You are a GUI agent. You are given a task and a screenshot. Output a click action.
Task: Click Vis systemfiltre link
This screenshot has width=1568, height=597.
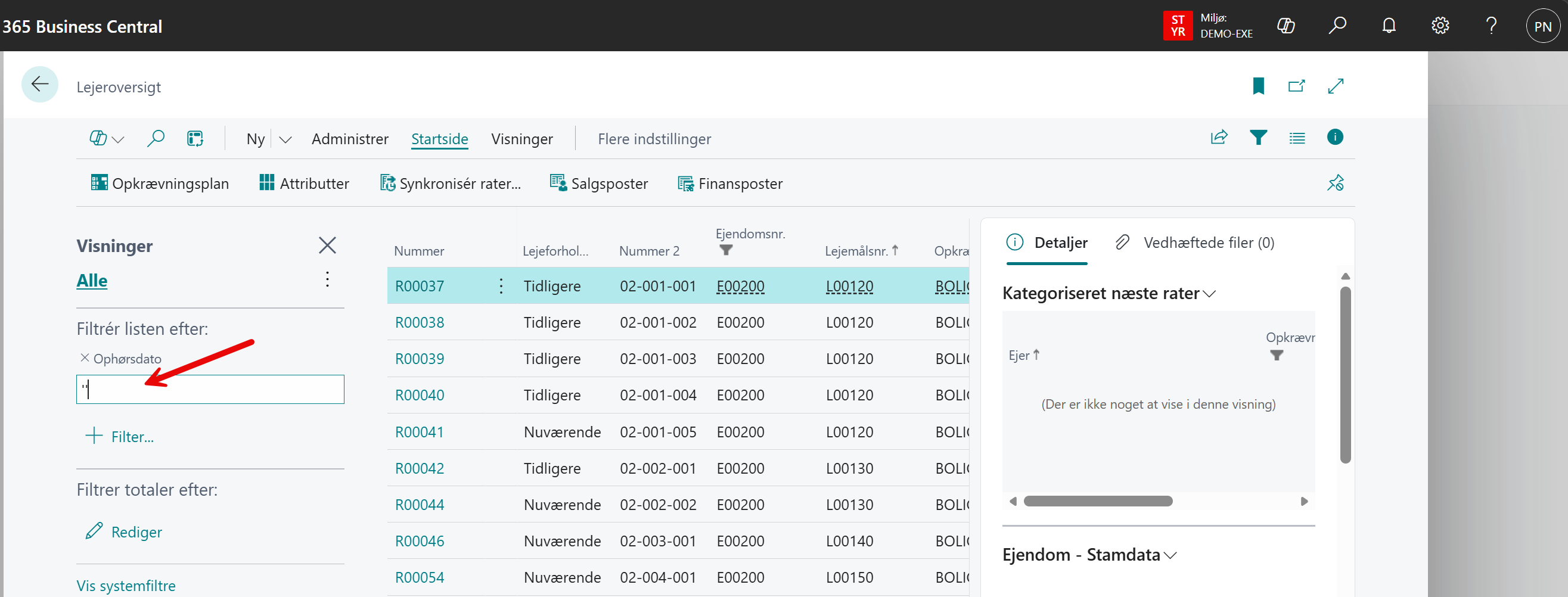tap(126, 586)
